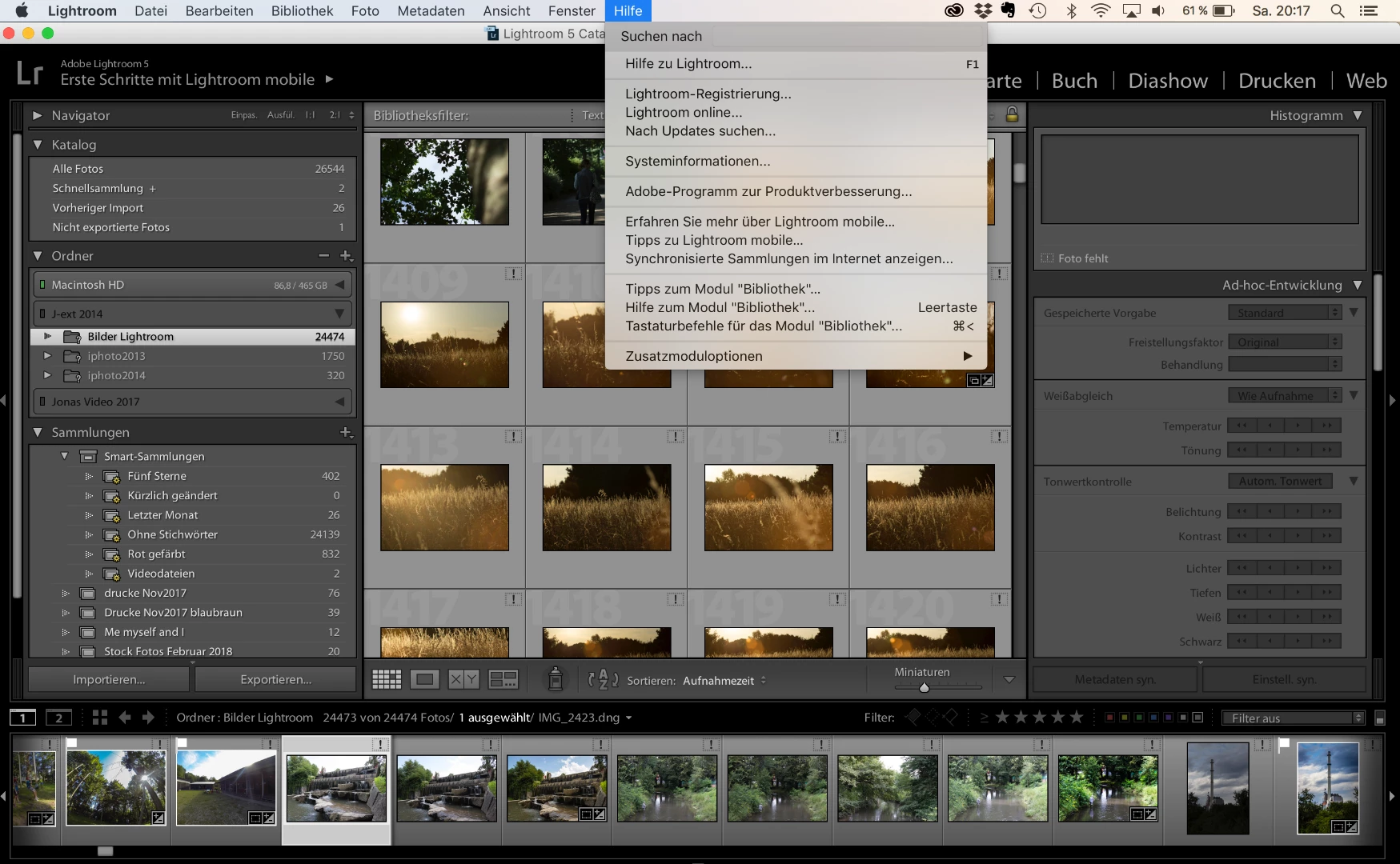
Task: Open the Sortieren Aufnahmezeit dropdown
Action: tap(724, 681)
